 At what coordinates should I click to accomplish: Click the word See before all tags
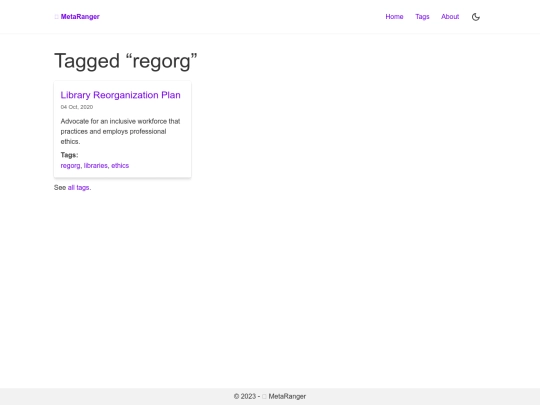click(60, 188)
